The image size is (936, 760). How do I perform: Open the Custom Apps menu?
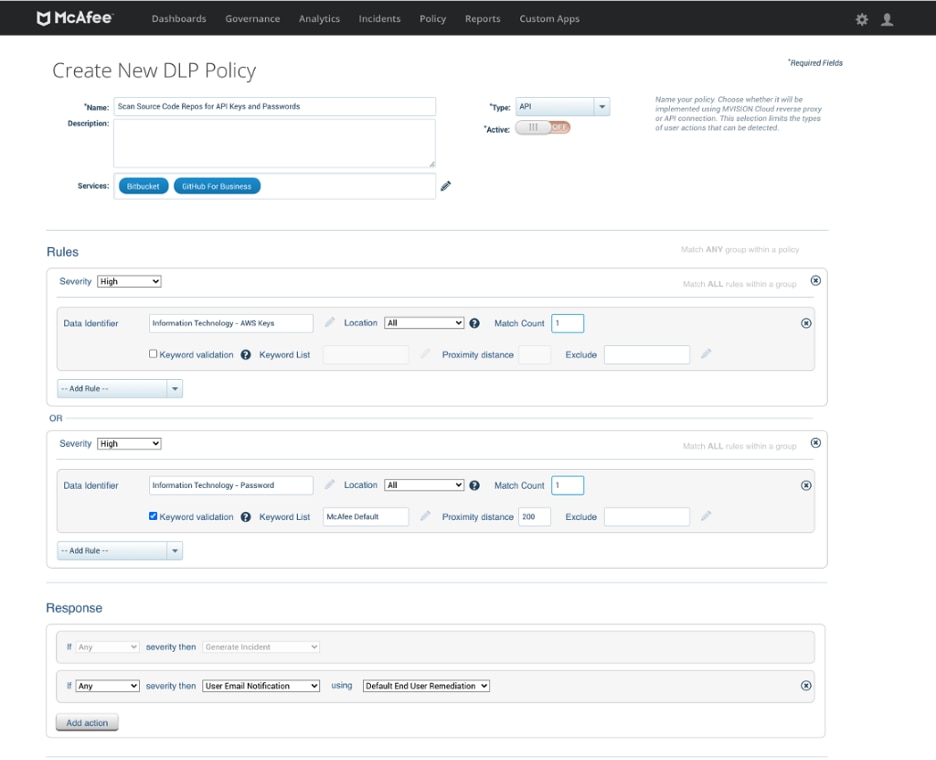550,19
